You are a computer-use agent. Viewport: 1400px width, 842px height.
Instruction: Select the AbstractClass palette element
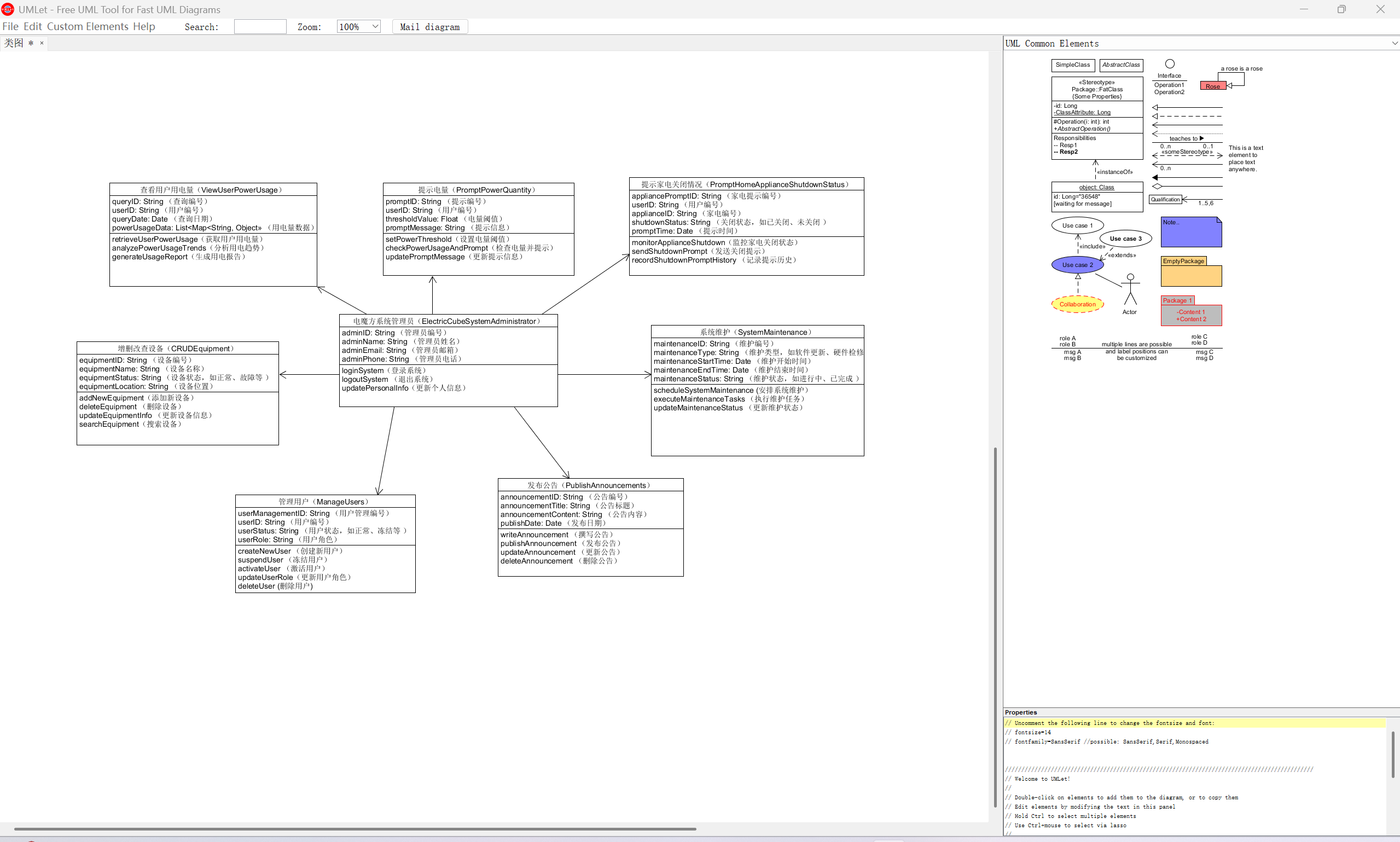[x=1120, y=65]
